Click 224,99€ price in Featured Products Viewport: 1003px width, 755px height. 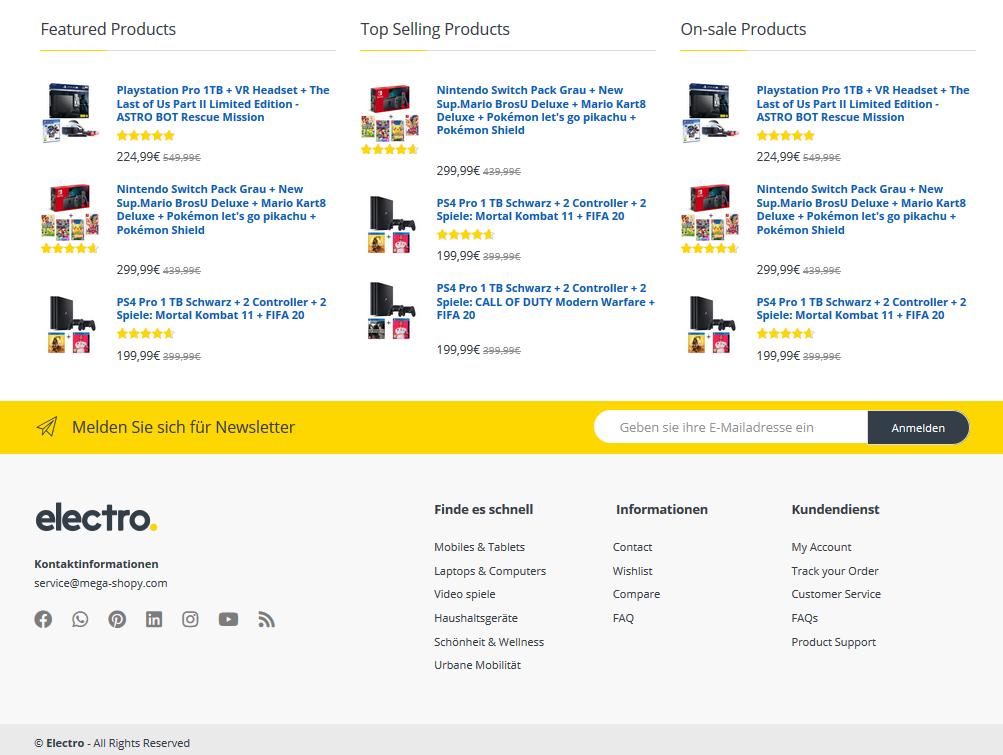pyautogui.click(x=138, y=157)
